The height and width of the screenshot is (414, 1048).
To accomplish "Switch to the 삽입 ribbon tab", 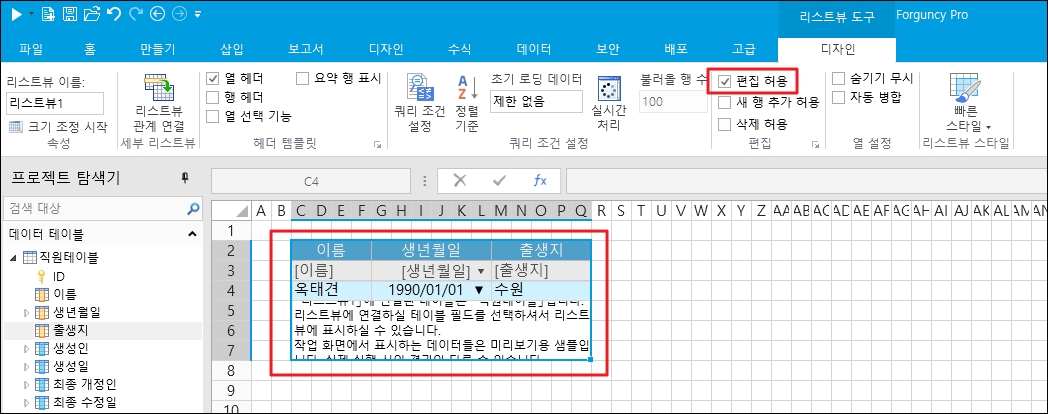I will 230,47.
